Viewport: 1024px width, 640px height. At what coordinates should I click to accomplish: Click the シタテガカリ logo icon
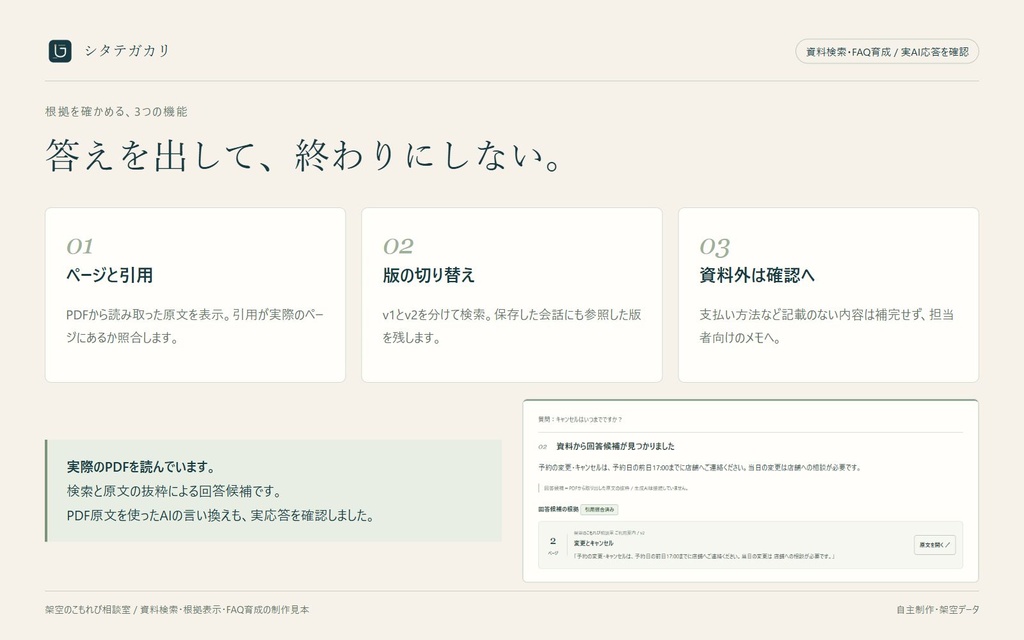pyautogui.click(x=60, y=51)
